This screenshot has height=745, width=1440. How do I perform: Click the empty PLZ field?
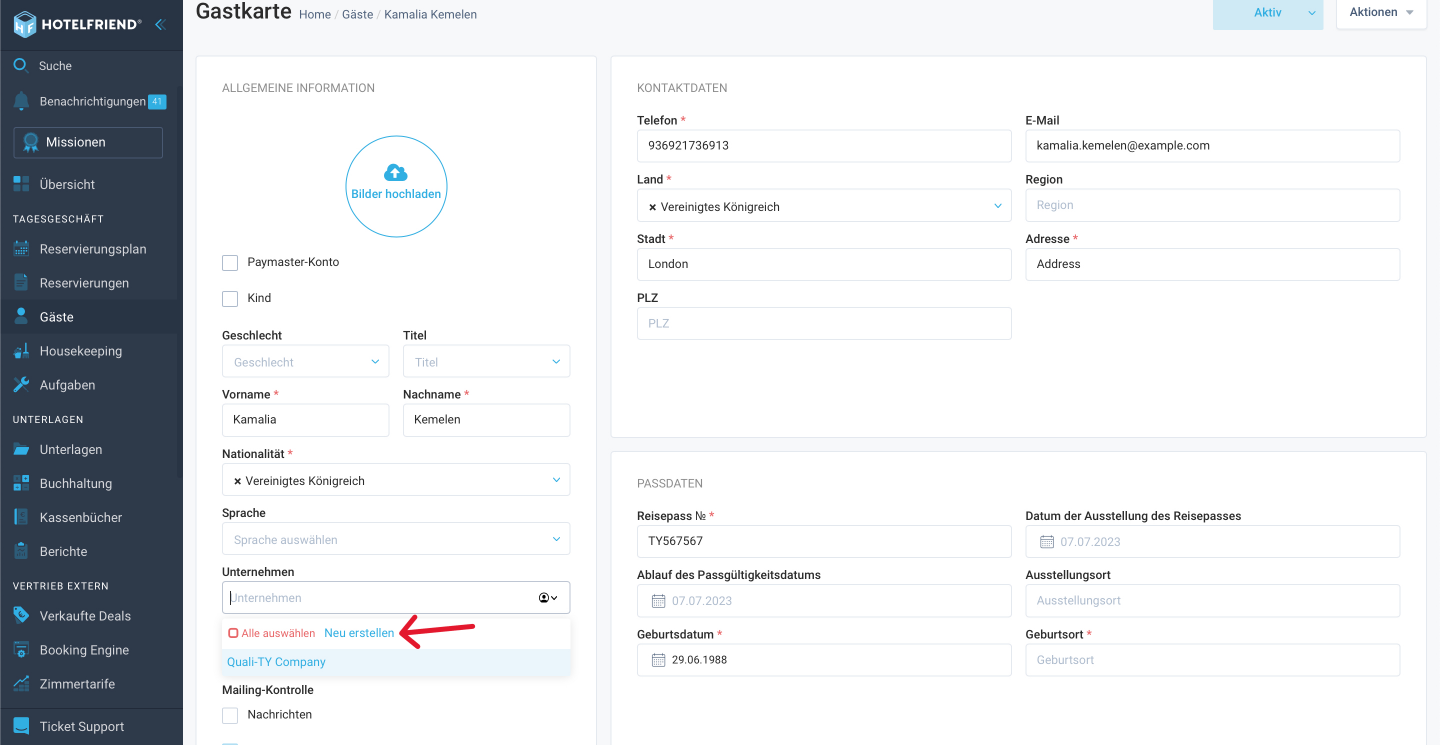click(x=824, y=323)
